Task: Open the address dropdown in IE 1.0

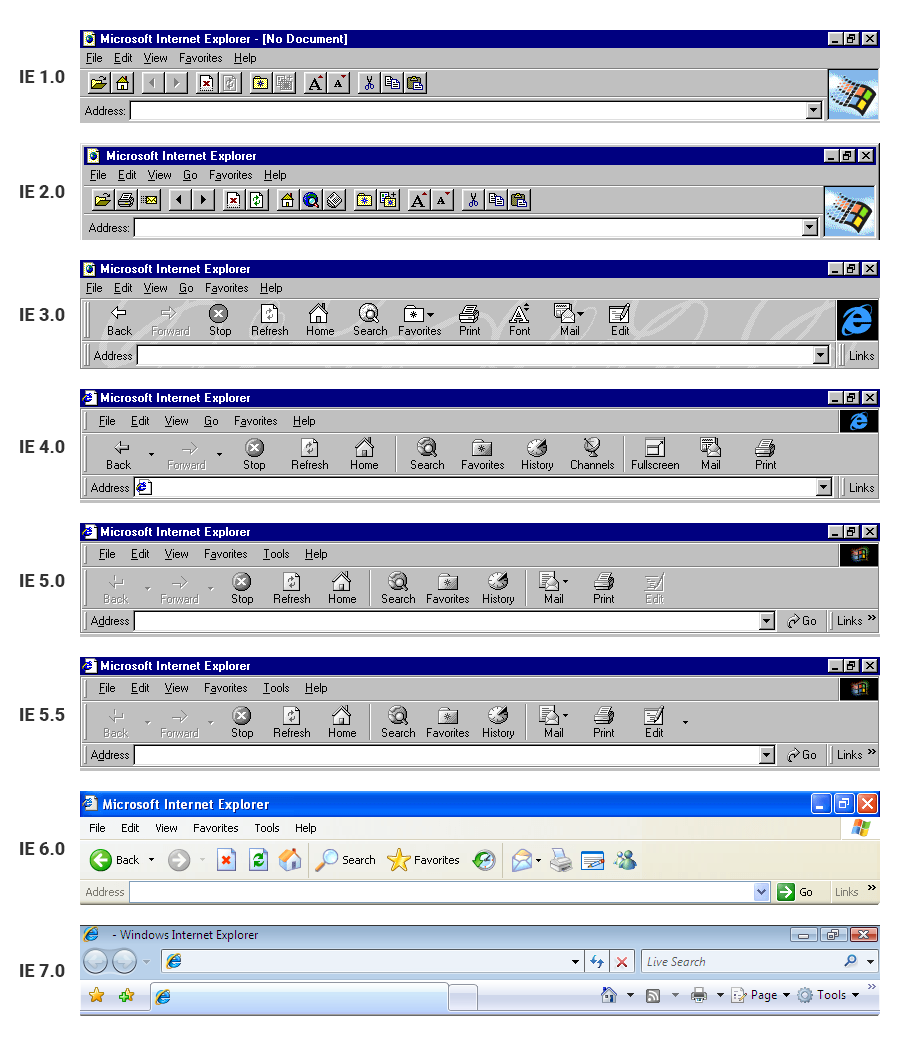Action: [x=814, y=110]
